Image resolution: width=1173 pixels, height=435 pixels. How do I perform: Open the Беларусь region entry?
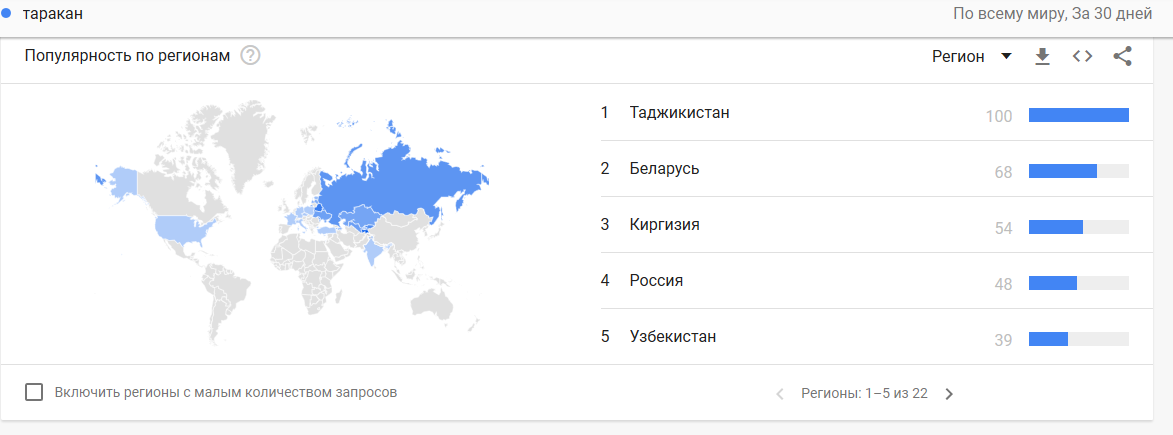[x=664, y=168]
